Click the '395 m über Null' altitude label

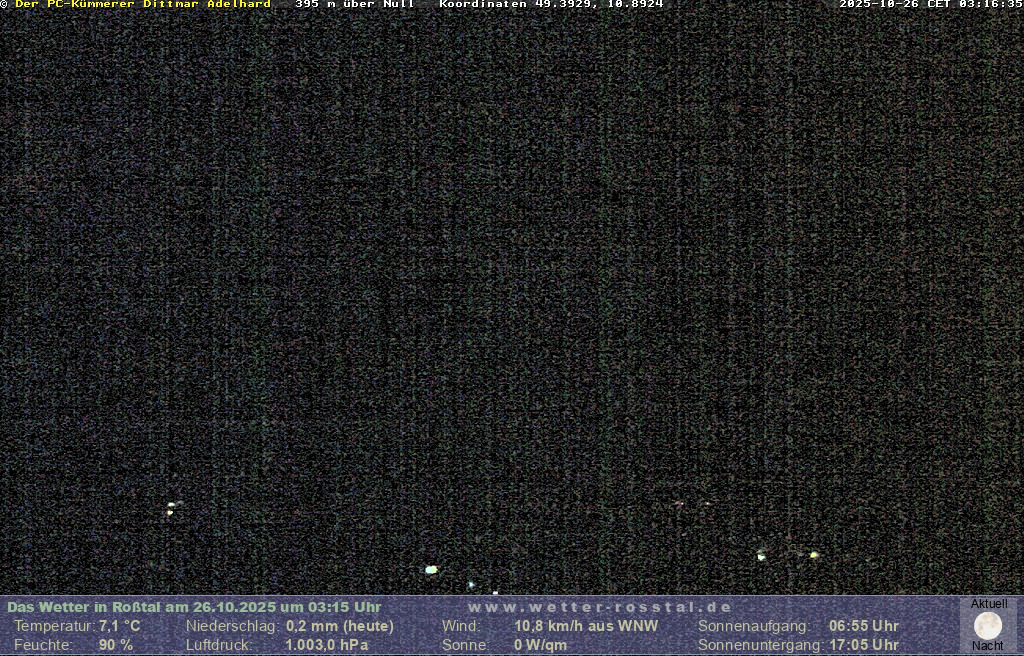354,5
